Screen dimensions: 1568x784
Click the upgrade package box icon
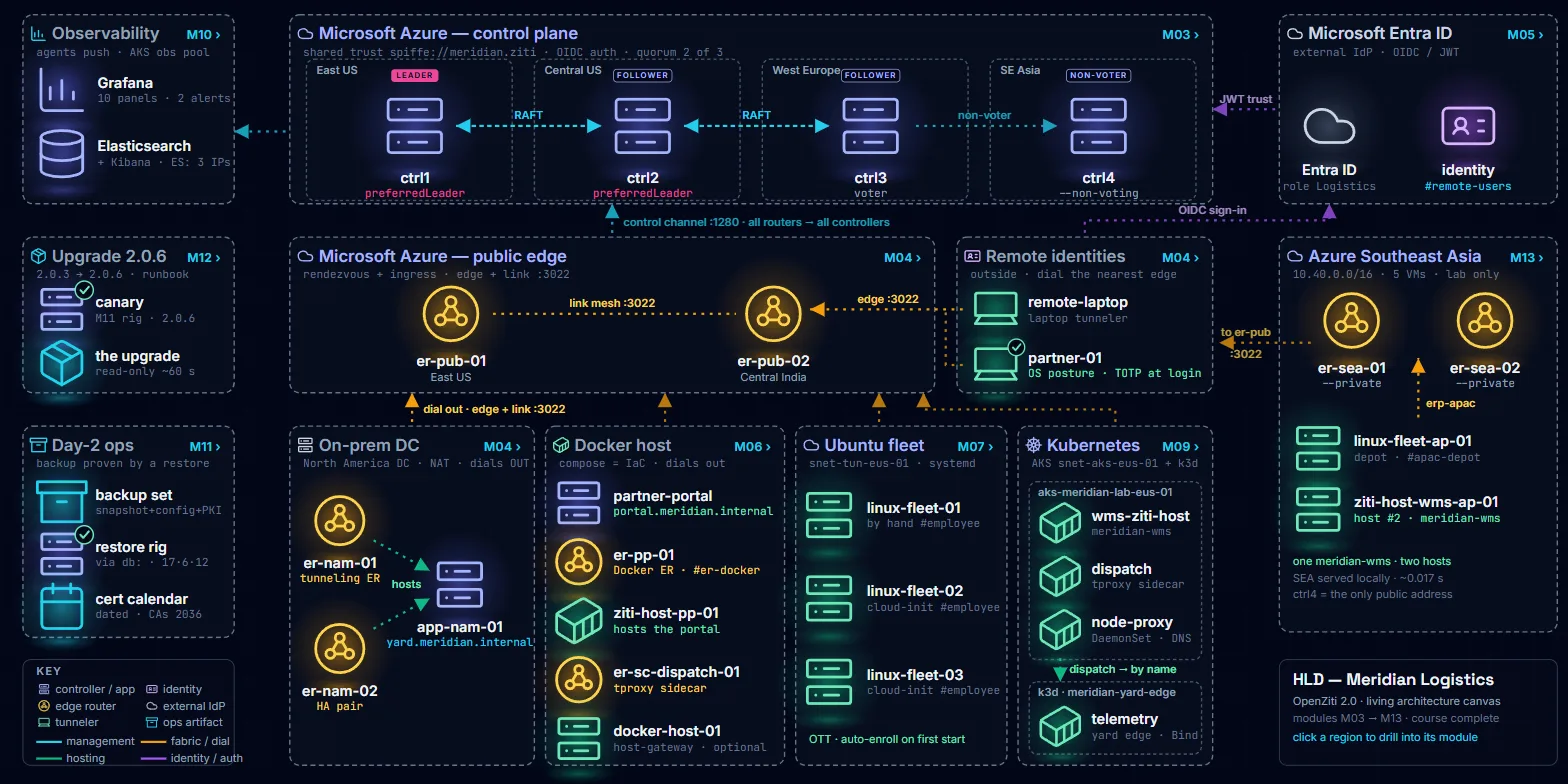point(61,364)
